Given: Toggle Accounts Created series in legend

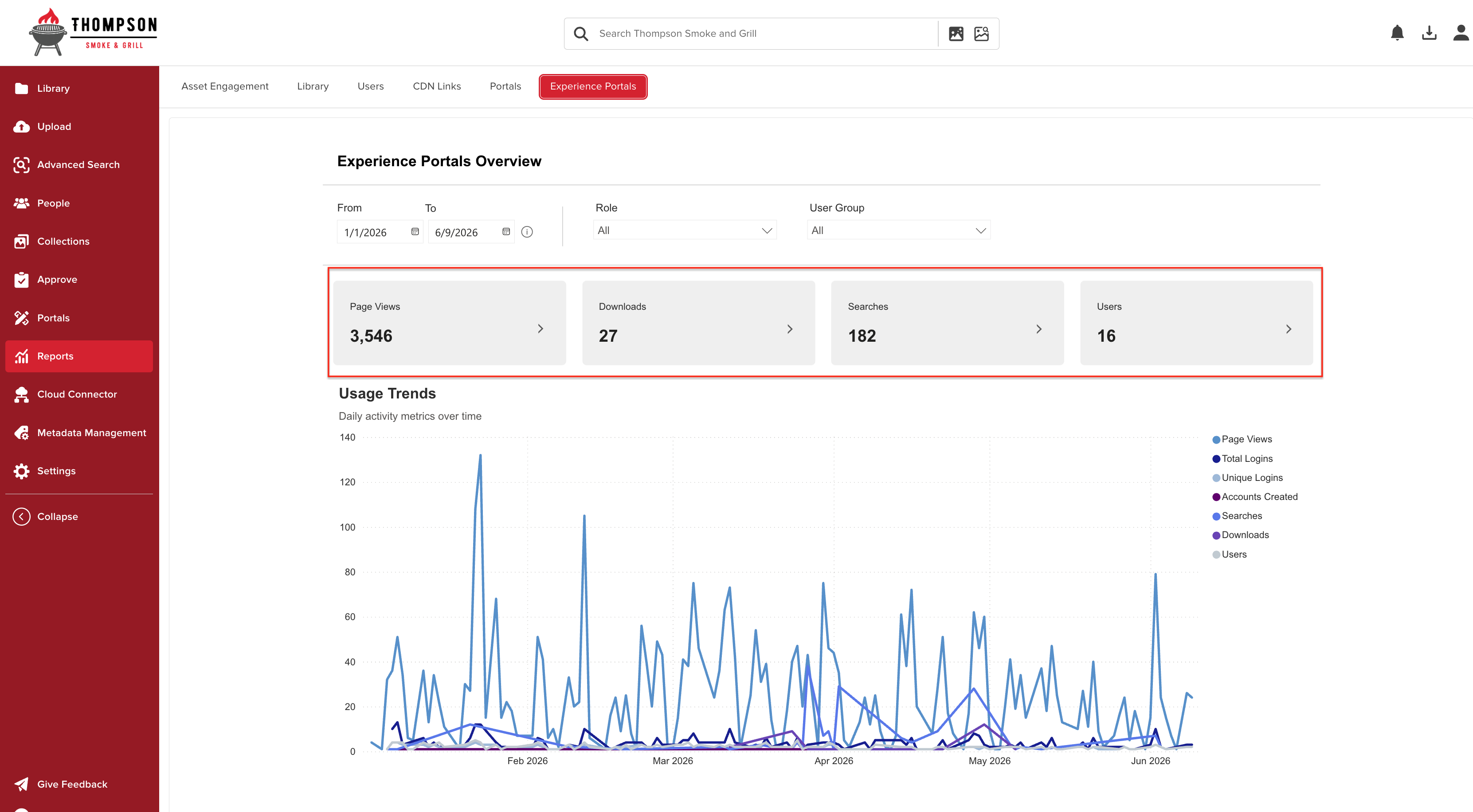Looking at the screenshot, I should click(1254, 496).
